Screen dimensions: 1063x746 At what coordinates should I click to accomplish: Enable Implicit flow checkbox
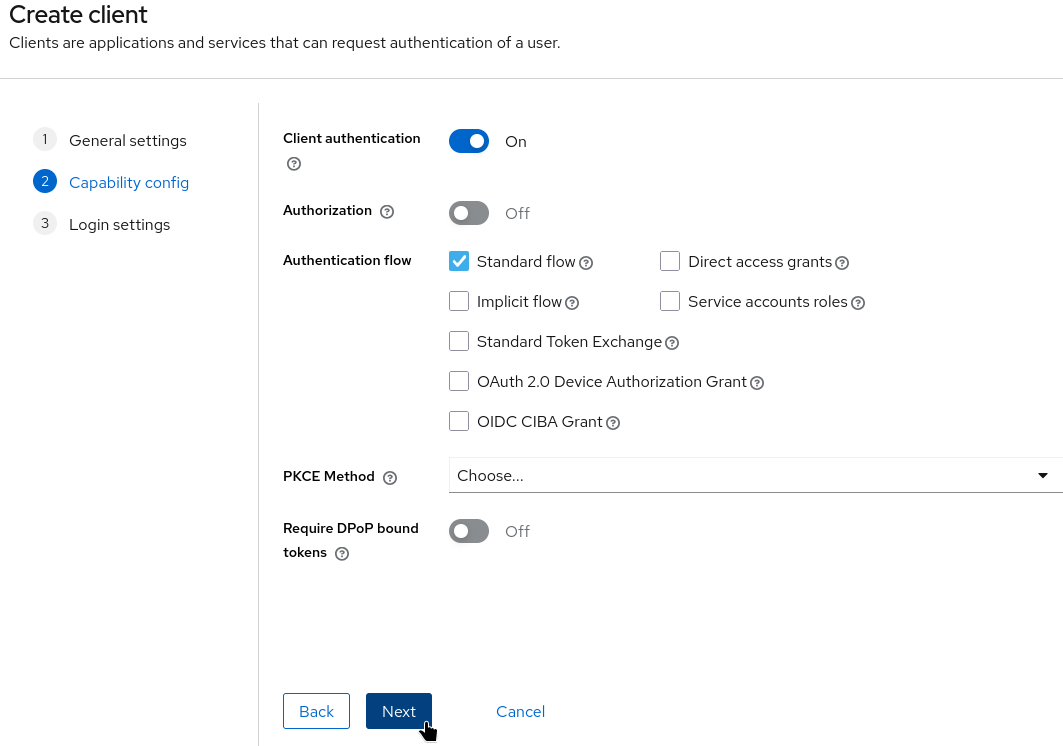(459, 301)
